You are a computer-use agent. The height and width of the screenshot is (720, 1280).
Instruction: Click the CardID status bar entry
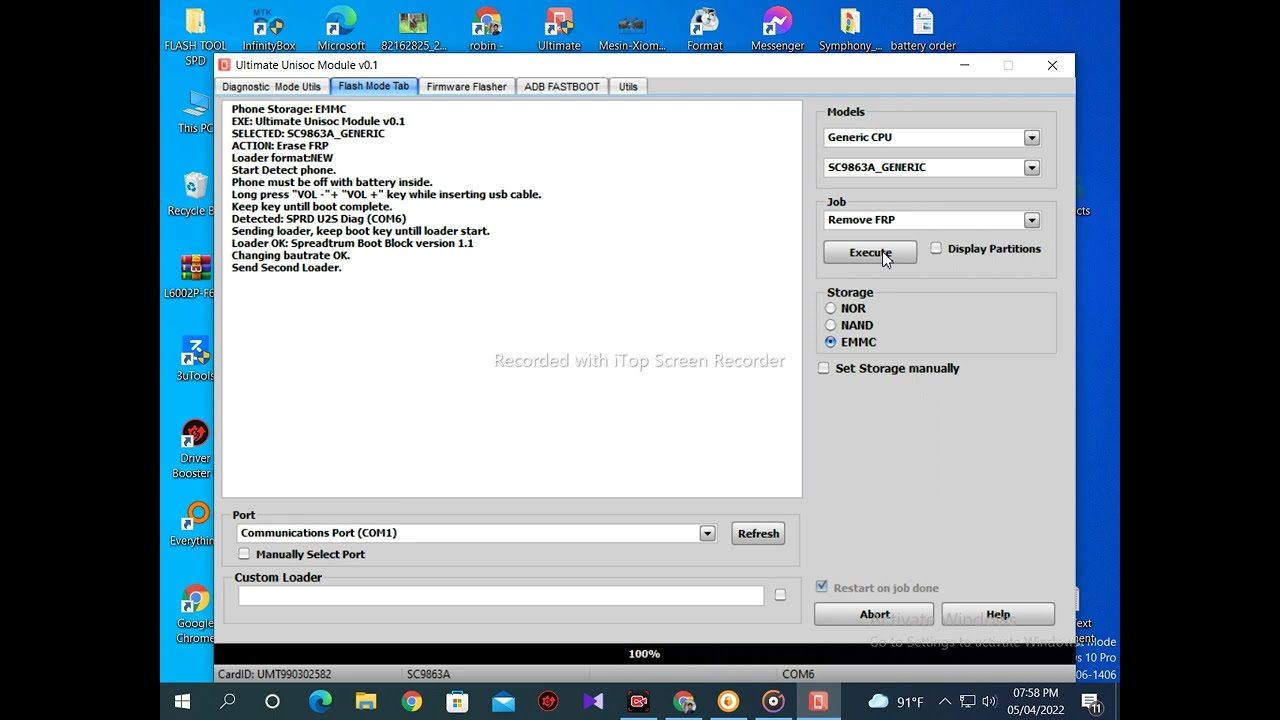(x=275, y=674)
